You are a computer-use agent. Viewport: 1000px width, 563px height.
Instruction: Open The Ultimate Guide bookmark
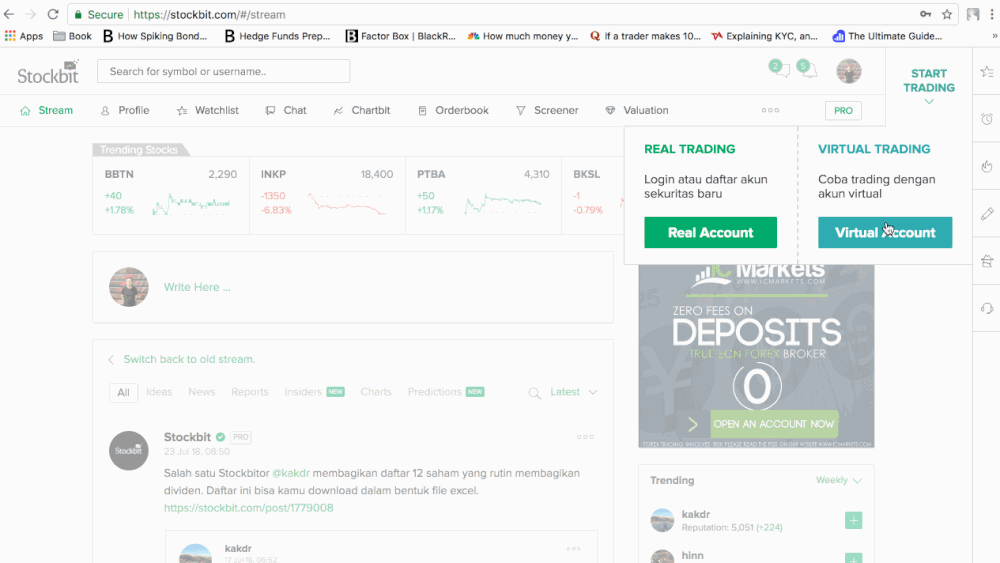click(x=887, y=36)
